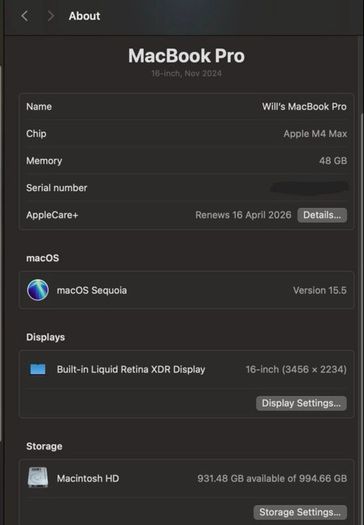Screen dimensions: 364x525
Task: Click the MacBook Pro heading
Action: coord(187,56)
